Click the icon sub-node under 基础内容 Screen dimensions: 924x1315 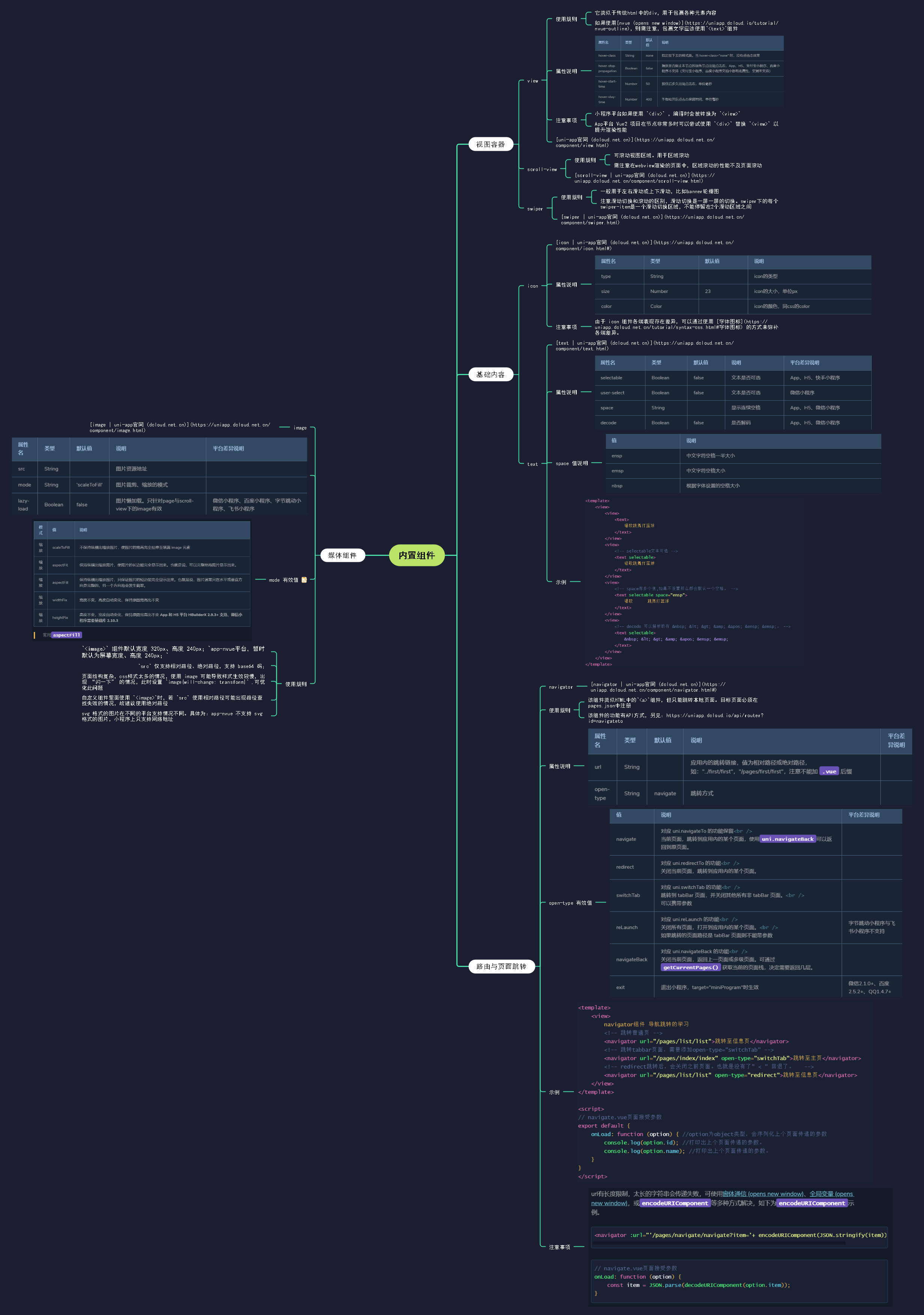pos(532,286)
